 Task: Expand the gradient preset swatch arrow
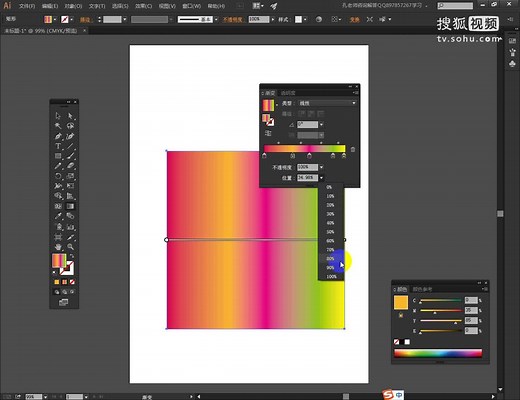277,105
